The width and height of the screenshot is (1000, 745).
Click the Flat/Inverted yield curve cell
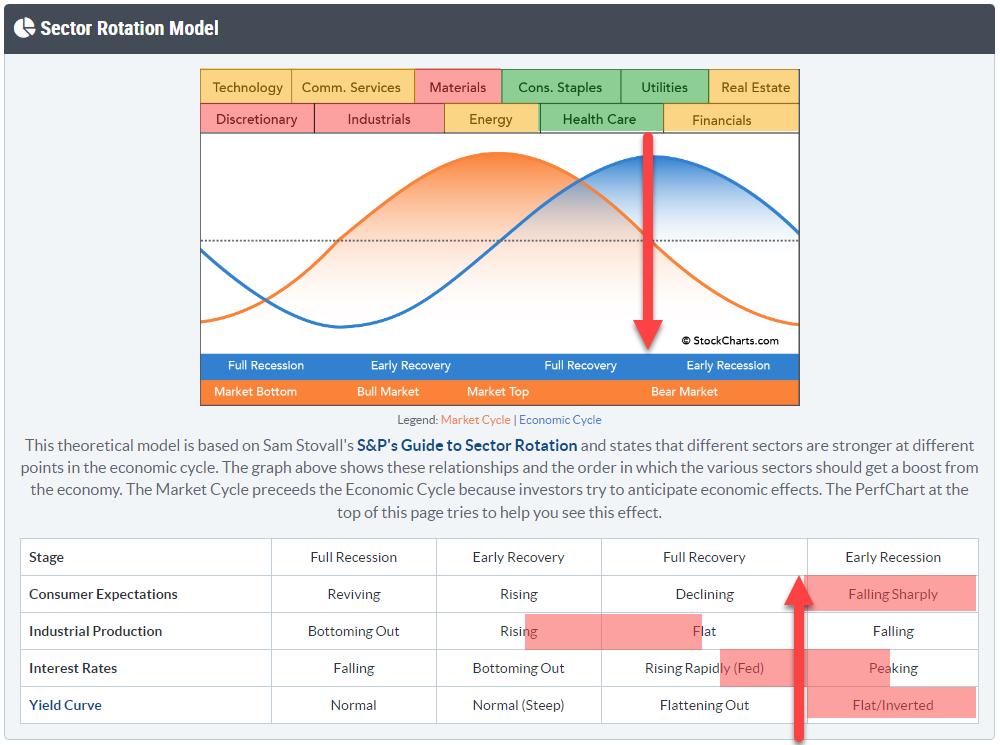(893, 705)
